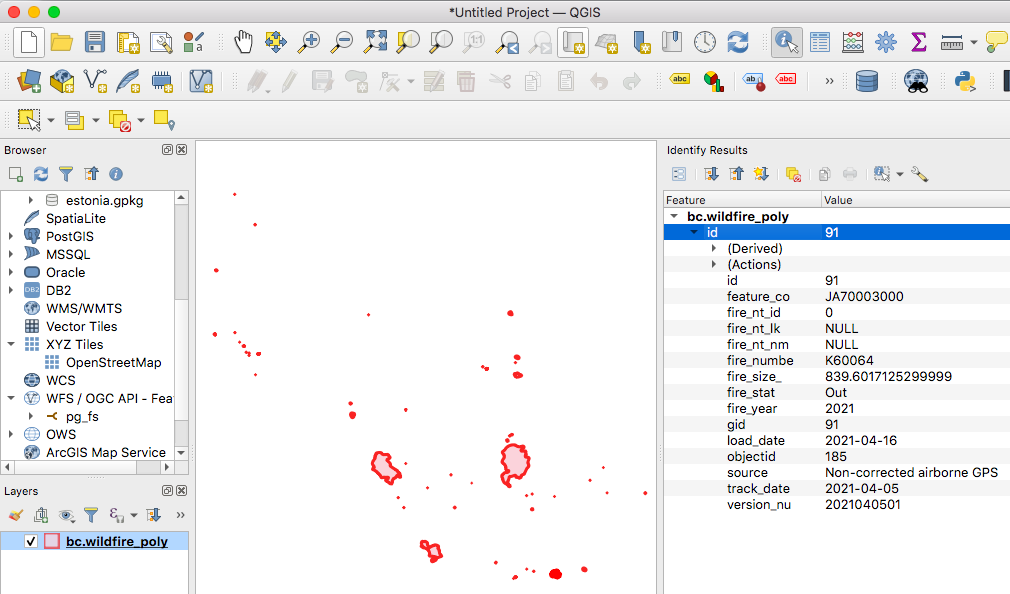Save the project with the floppy icon
The height and width of the screenshot is (594, 1010).
coord(95,43)
